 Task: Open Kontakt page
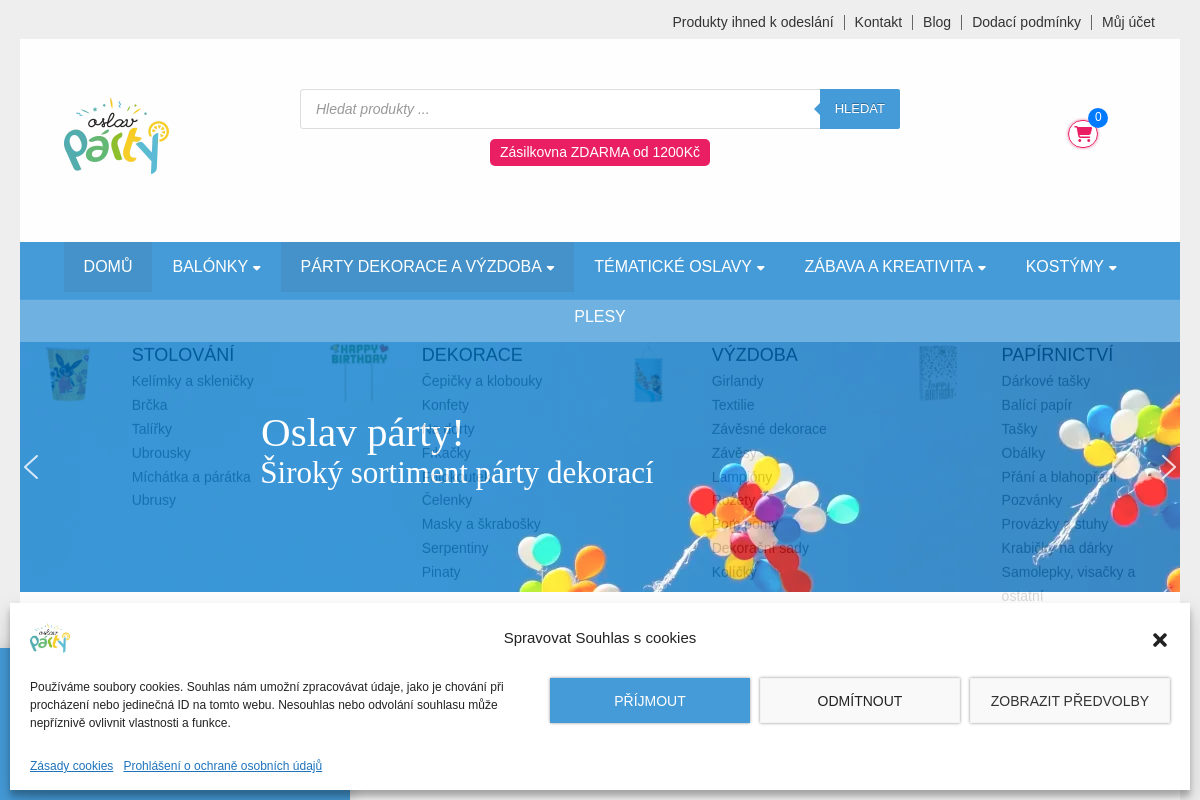[x=878, y=22]
